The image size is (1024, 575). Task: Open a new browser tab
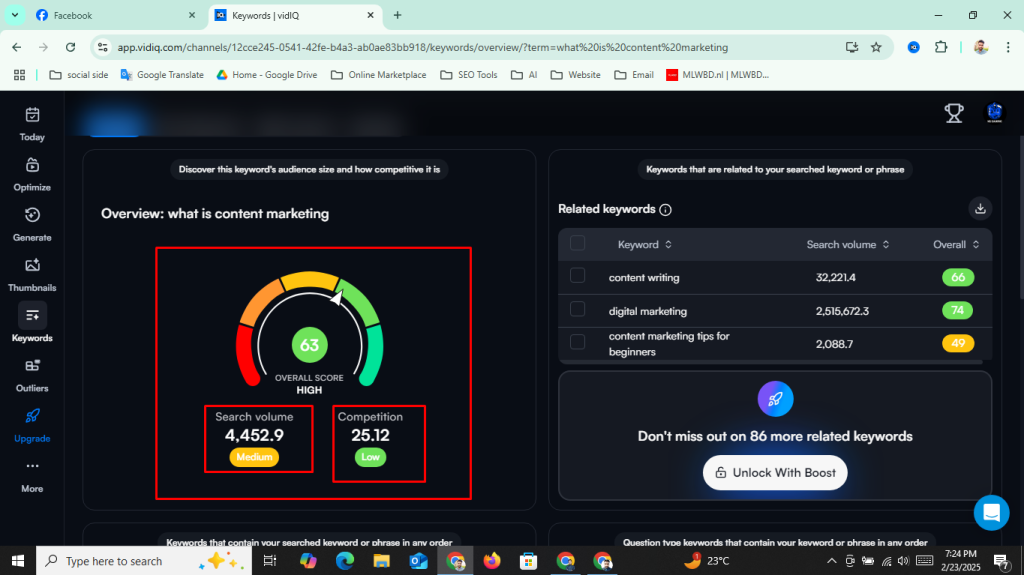[397, 15]
